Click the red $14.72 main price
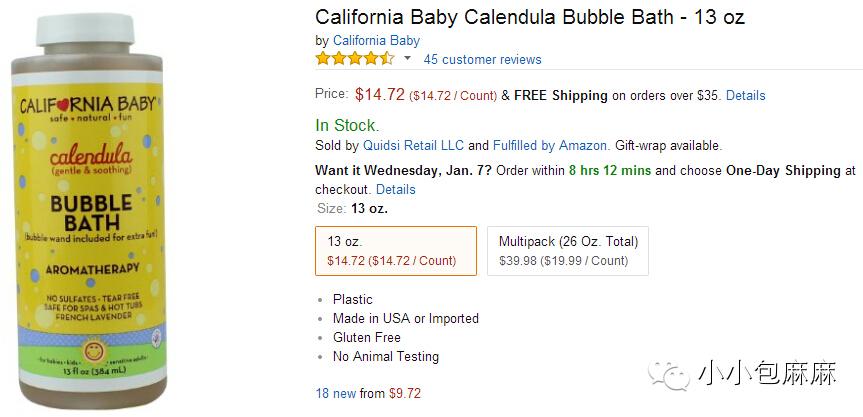863x417 pixels. pyautogui.click(x=380, y=95)
